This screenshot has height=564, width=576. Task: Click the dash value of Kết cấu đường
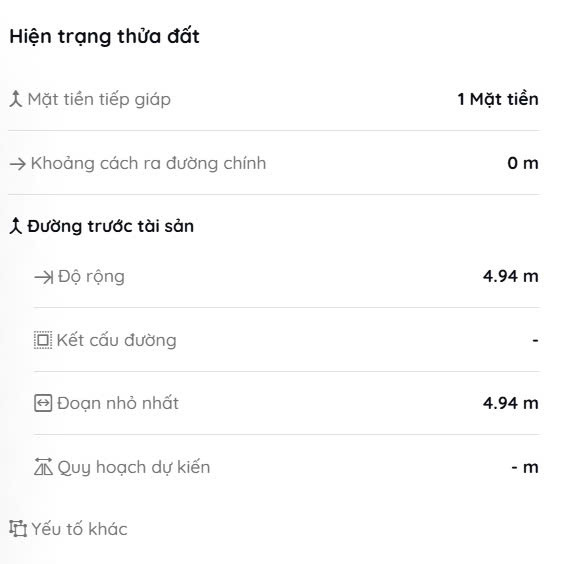pyautogui.click(x=535, y=341)
